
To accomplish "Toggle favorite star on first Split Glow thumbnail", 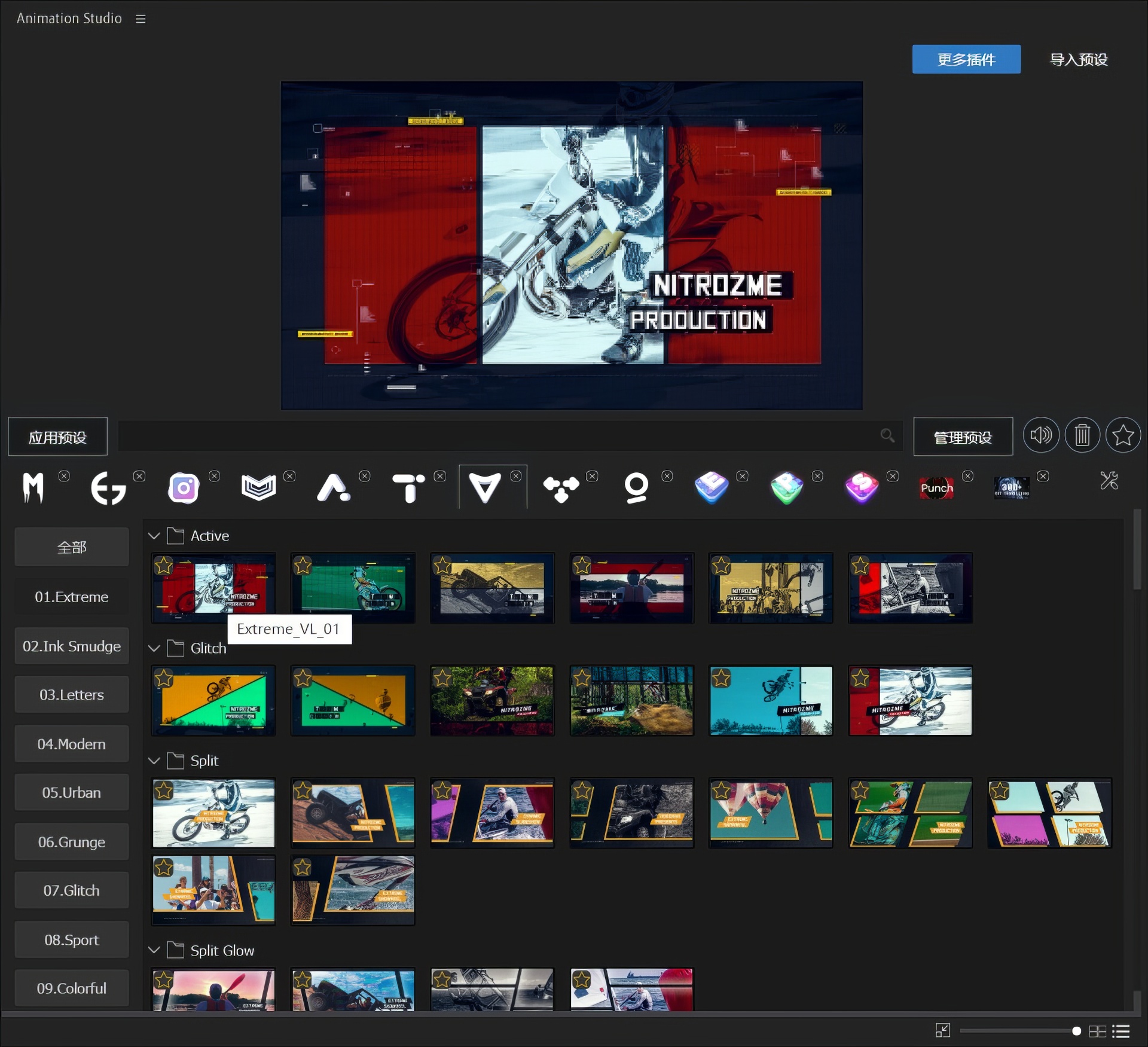I will 163,979.
